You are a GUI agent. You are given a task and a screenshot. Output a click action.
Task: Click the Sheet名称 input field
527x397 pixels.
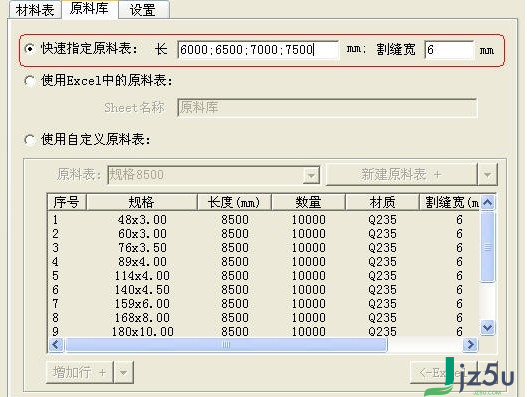327,108
